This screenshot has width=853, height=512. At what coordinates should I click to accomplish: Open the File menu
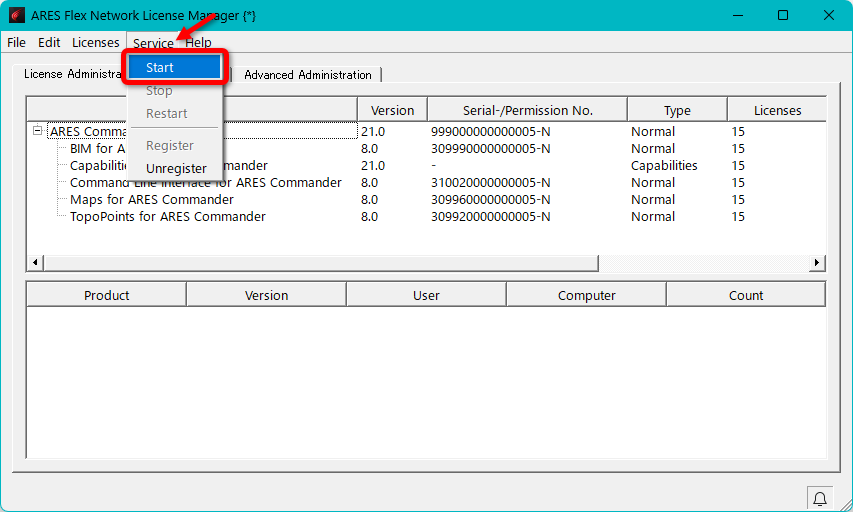[16, 42]
